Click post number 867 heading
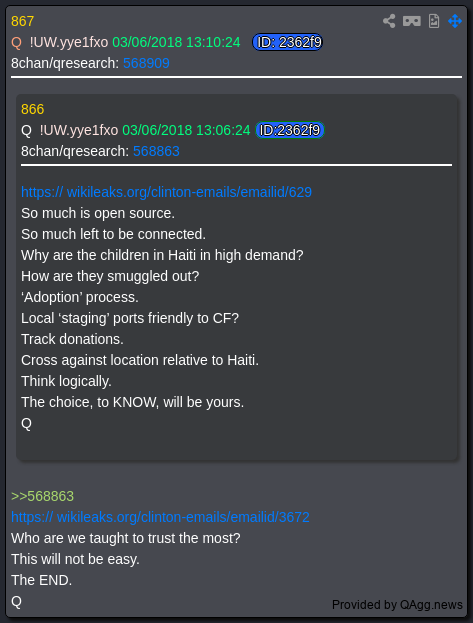This screenshot has width=473, height=623. click(x=23, y=21)
